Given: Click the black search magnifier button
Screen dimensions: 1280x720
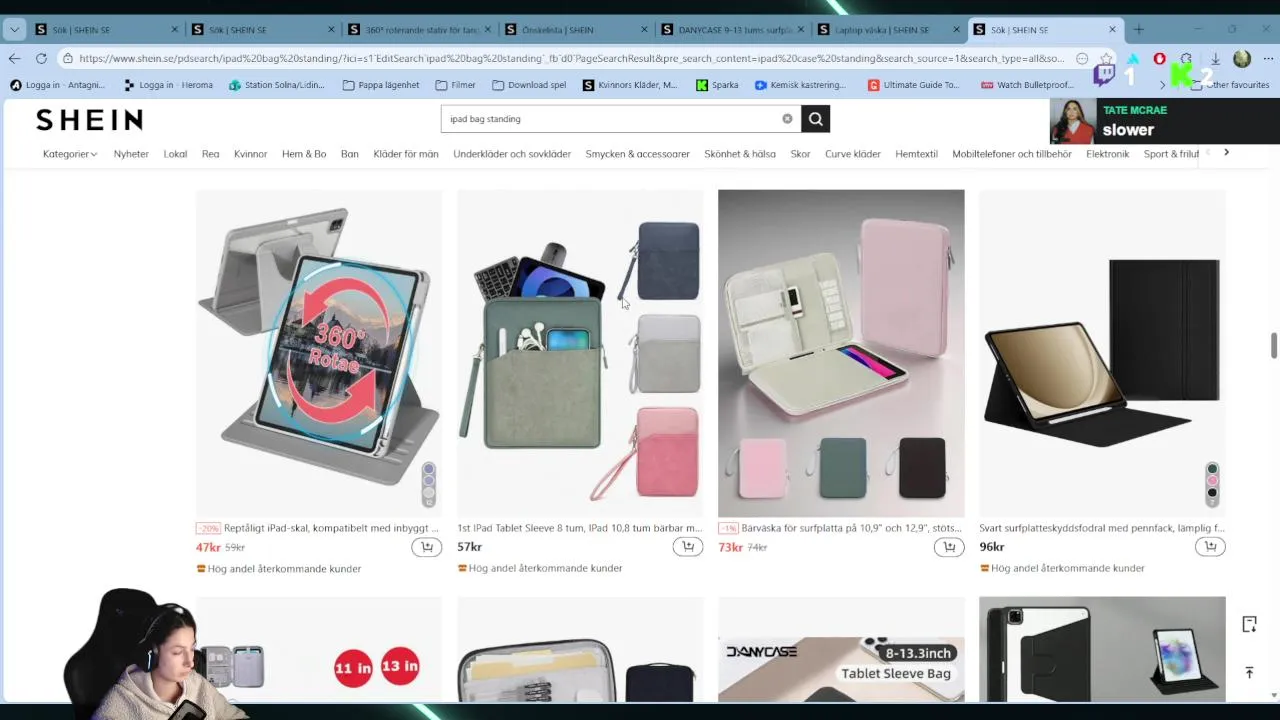Looking at the screenshot, I should [x=815, y=119].
